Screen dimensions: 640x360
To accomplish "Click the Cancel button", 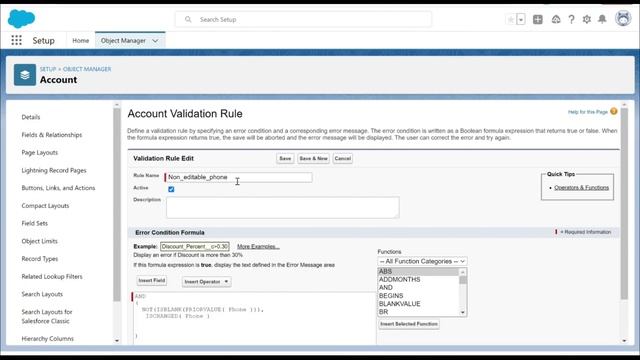I will click(x=342, y=158).
